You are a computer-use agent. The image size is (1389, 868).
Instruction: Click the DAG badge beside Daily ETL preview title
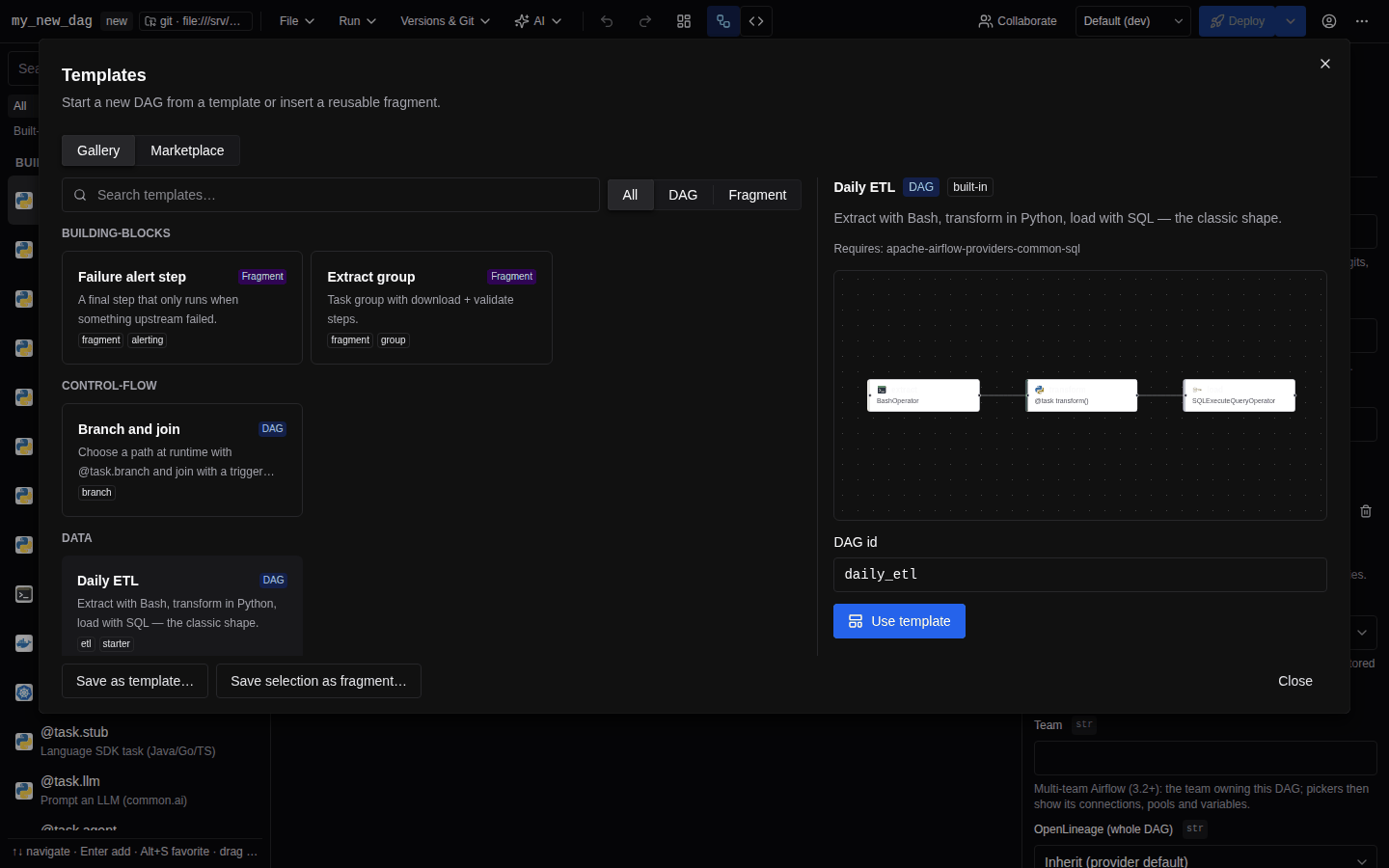pyautogui.click(x=921, y=187)
